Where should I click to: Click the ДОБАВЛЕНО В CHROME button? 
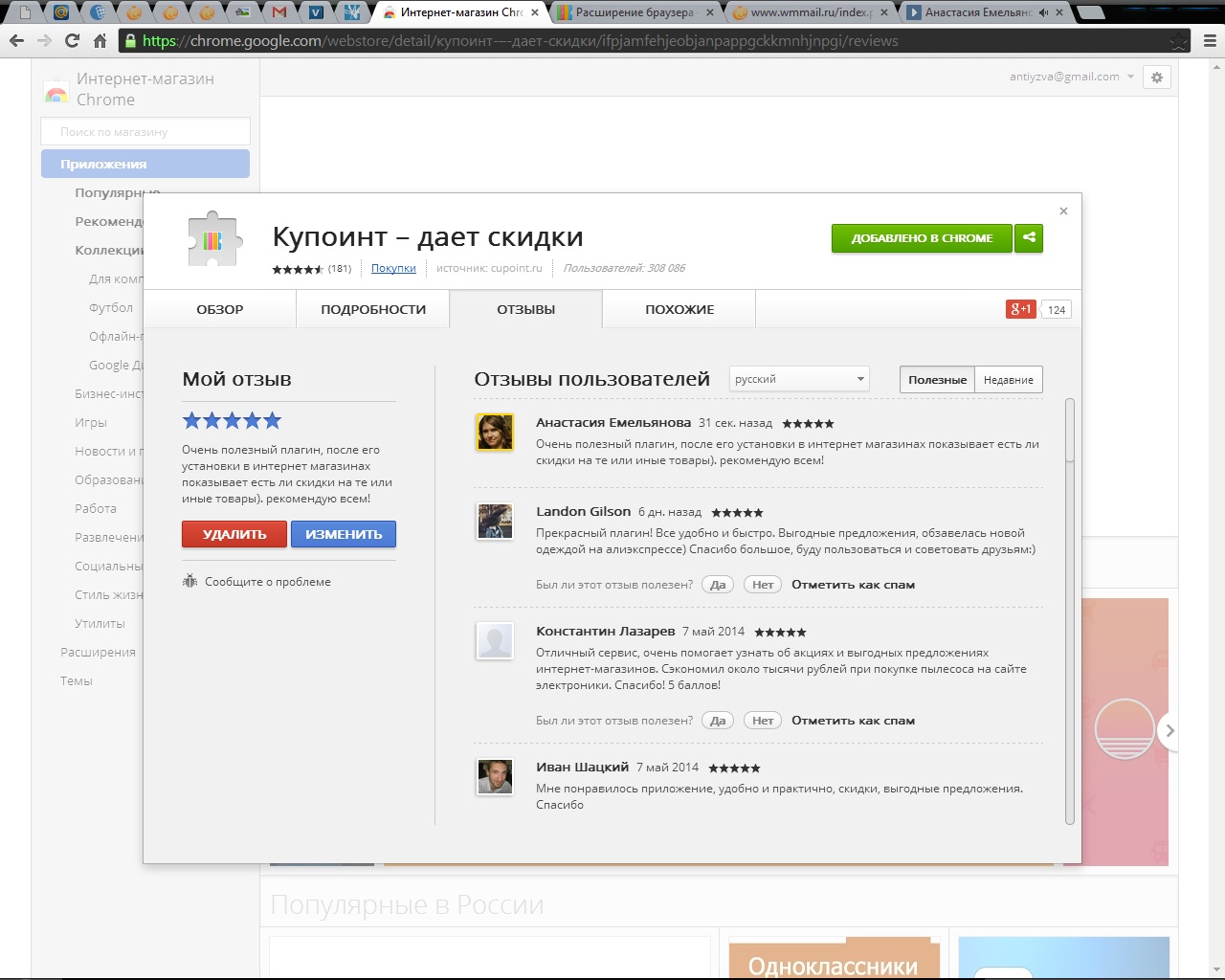tap(922, 237)
